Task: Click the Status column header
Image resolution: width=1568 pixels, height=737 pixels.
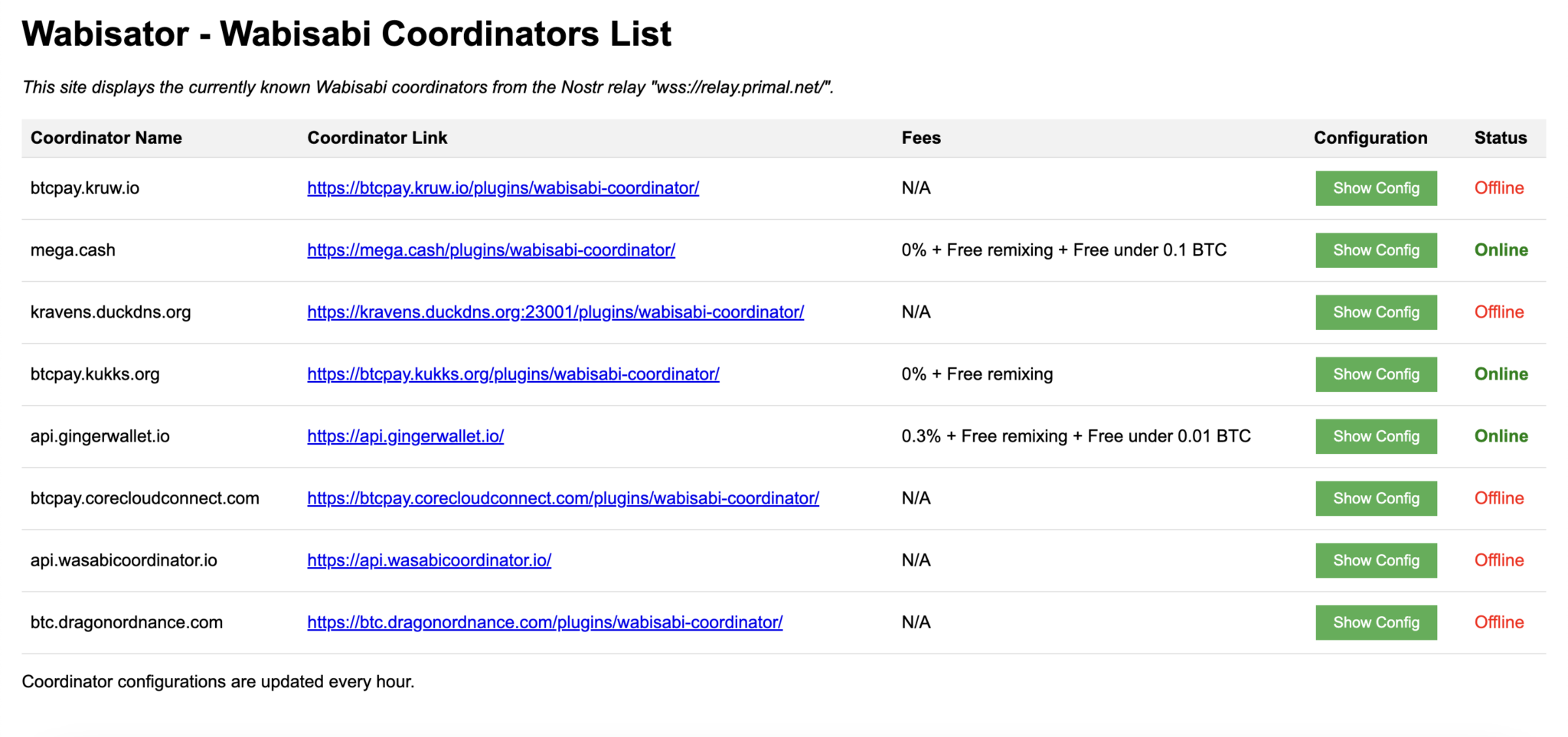Action: coord(1500,138)
